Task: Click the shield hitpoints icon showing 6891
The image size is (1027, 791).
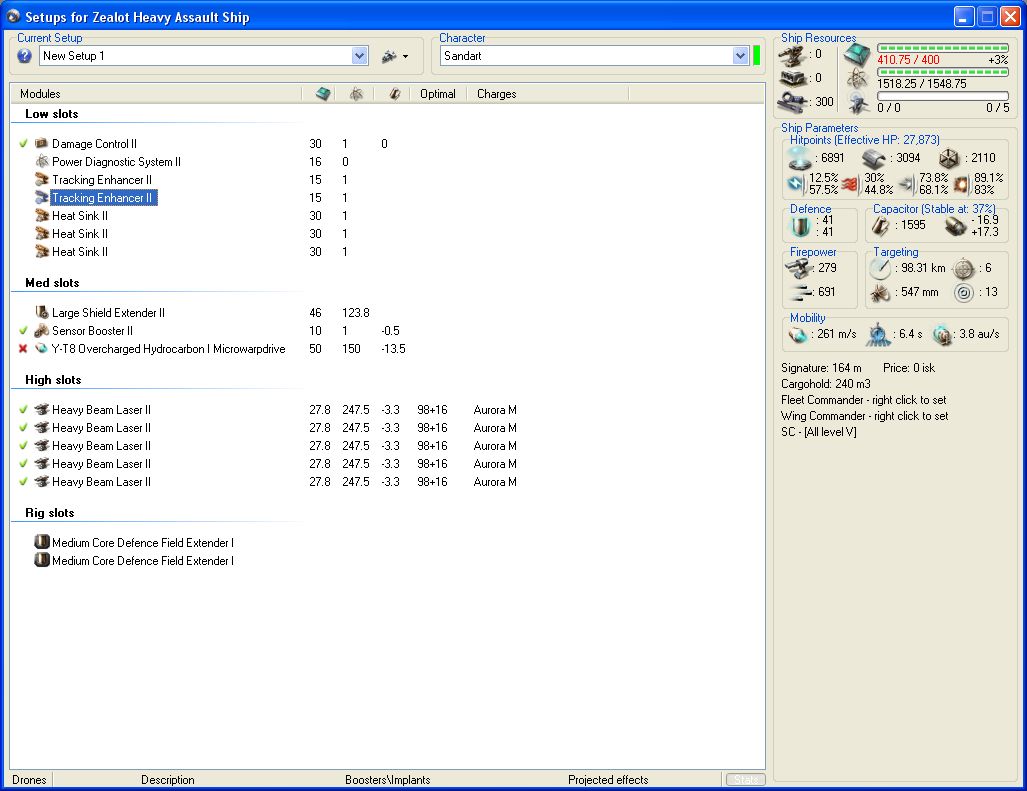Action: coord(799,158)
